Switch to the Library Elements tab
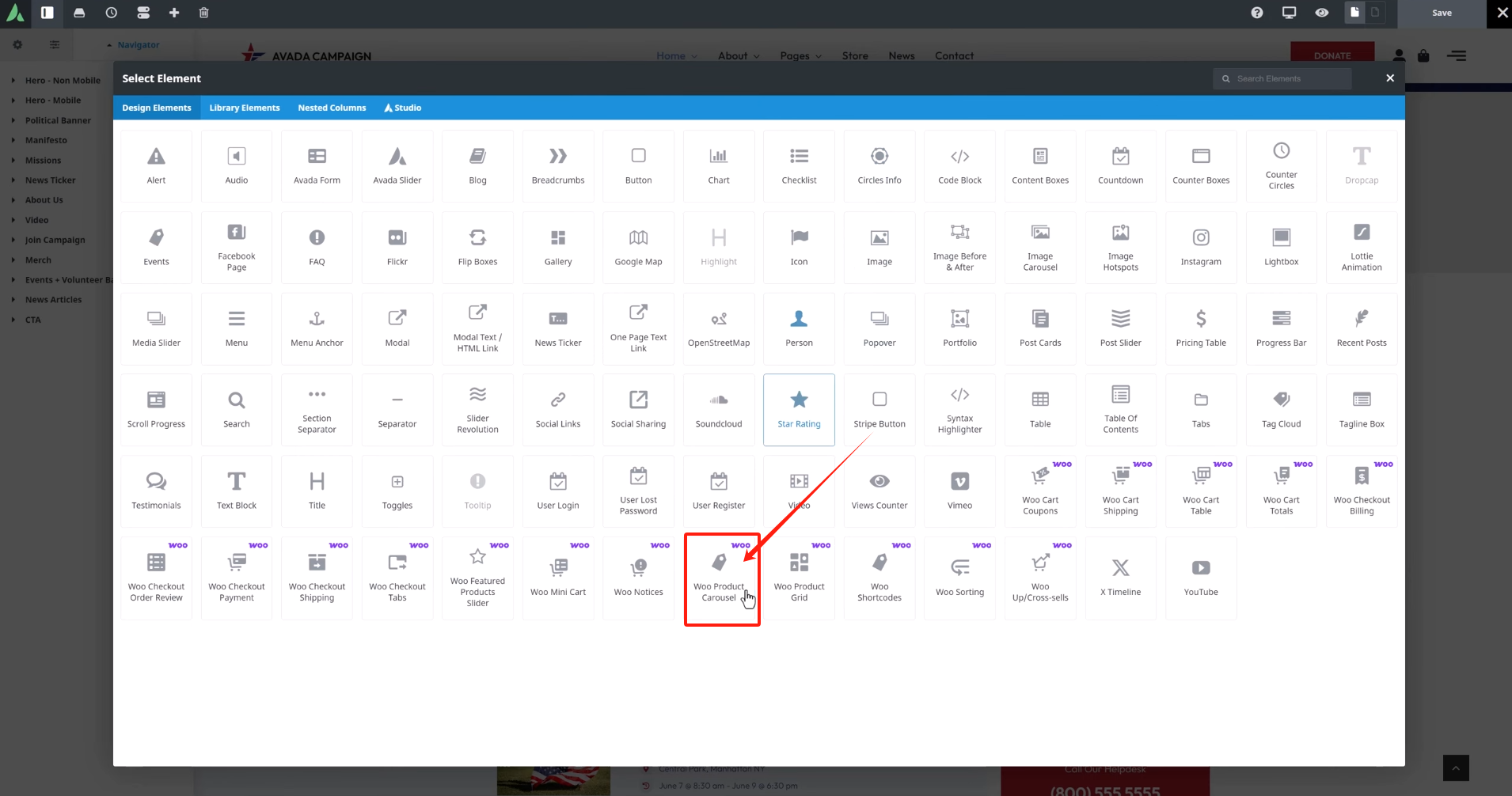This screenshot has height=796, width=1512. 244,108
